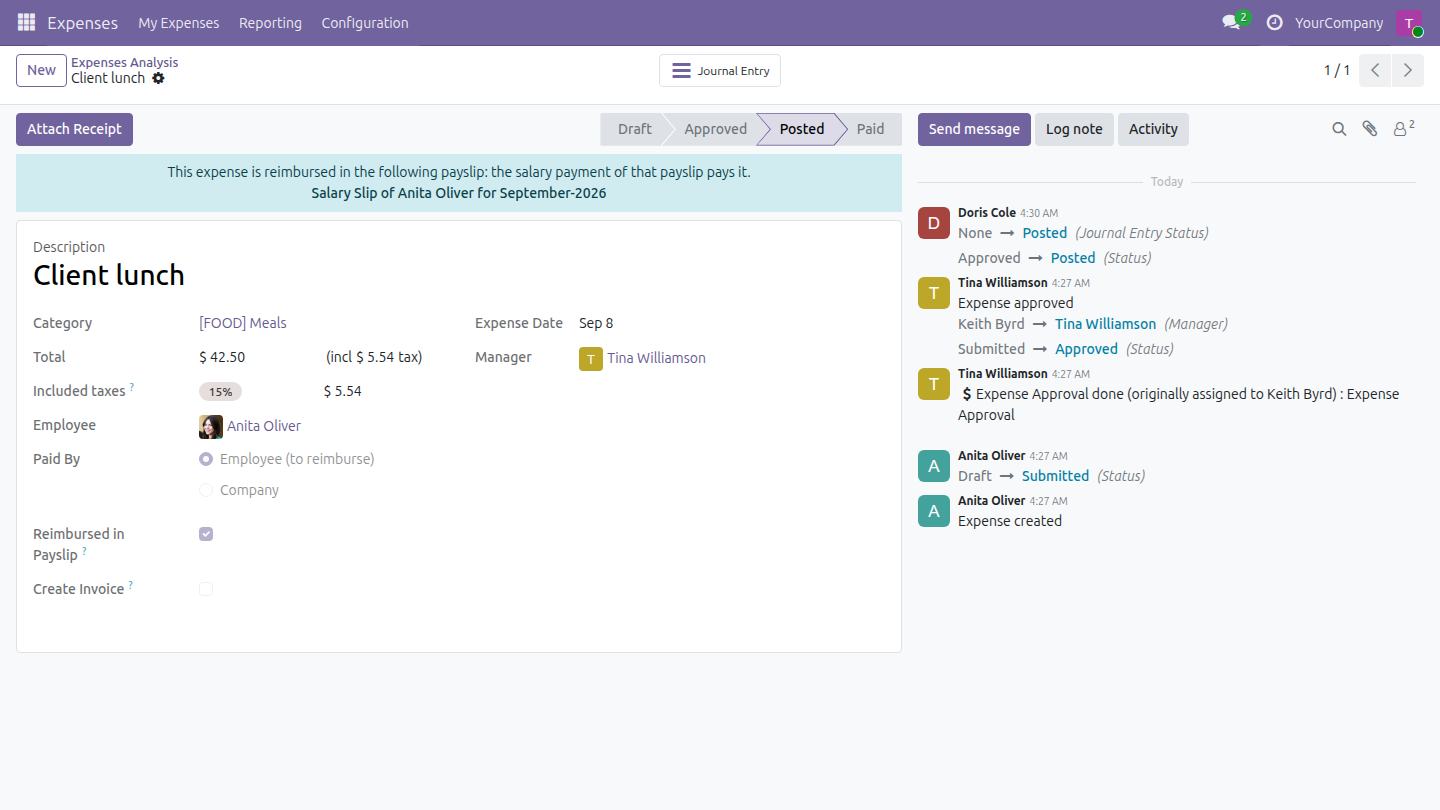The image size is (1440, 810).
Task: Click Doris Cole's avatar in chatter
Action: tap(934, 223)
